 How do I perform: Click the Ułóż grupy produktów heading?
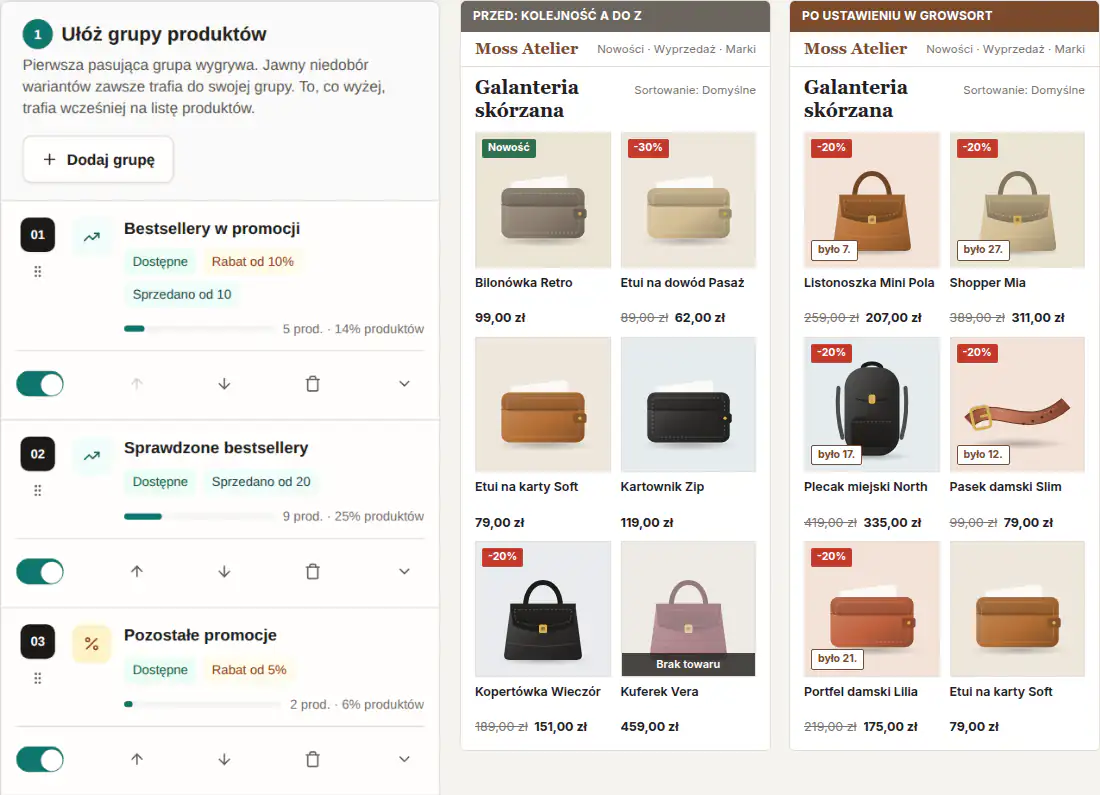pyautogui.click(x=163, y=34)
